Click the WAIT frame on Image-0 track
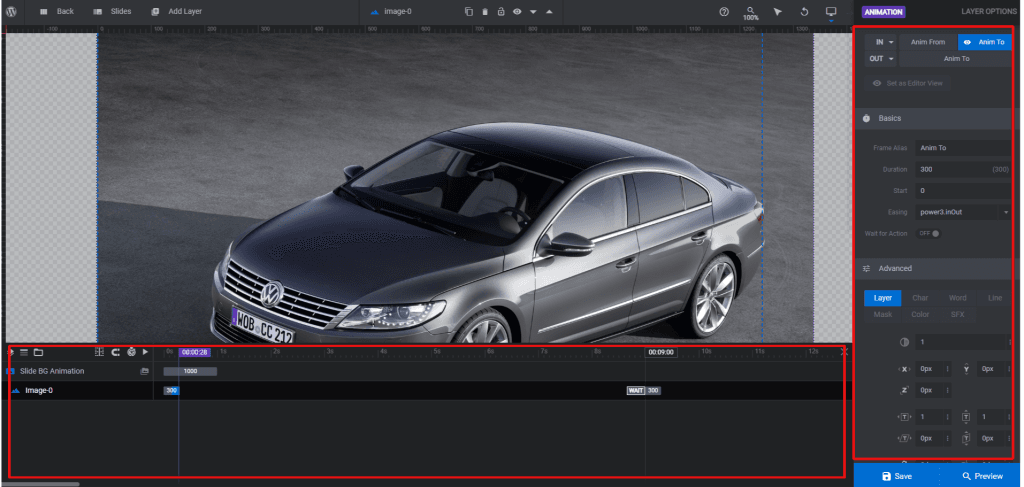Image resolution: width=1024 pixels, height=487 pixels. pyautogui.click(x=636, y=390)
